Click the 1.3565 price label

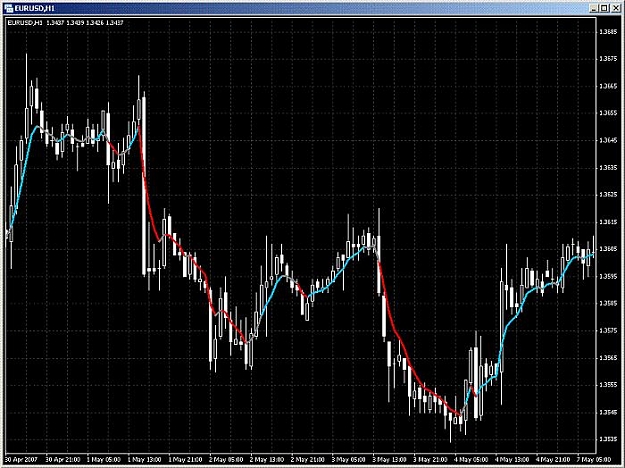[608, 358]
